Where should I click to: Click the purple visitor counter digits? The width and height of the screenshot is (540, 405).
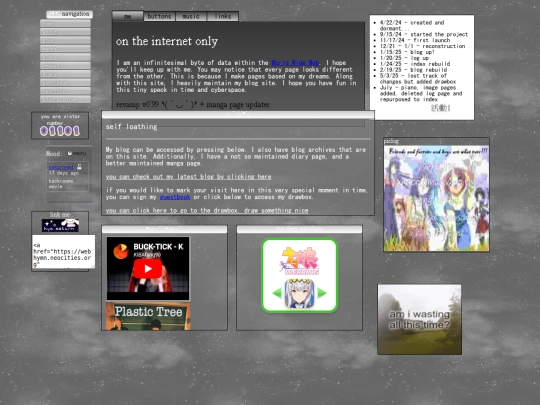pos(60,131)
